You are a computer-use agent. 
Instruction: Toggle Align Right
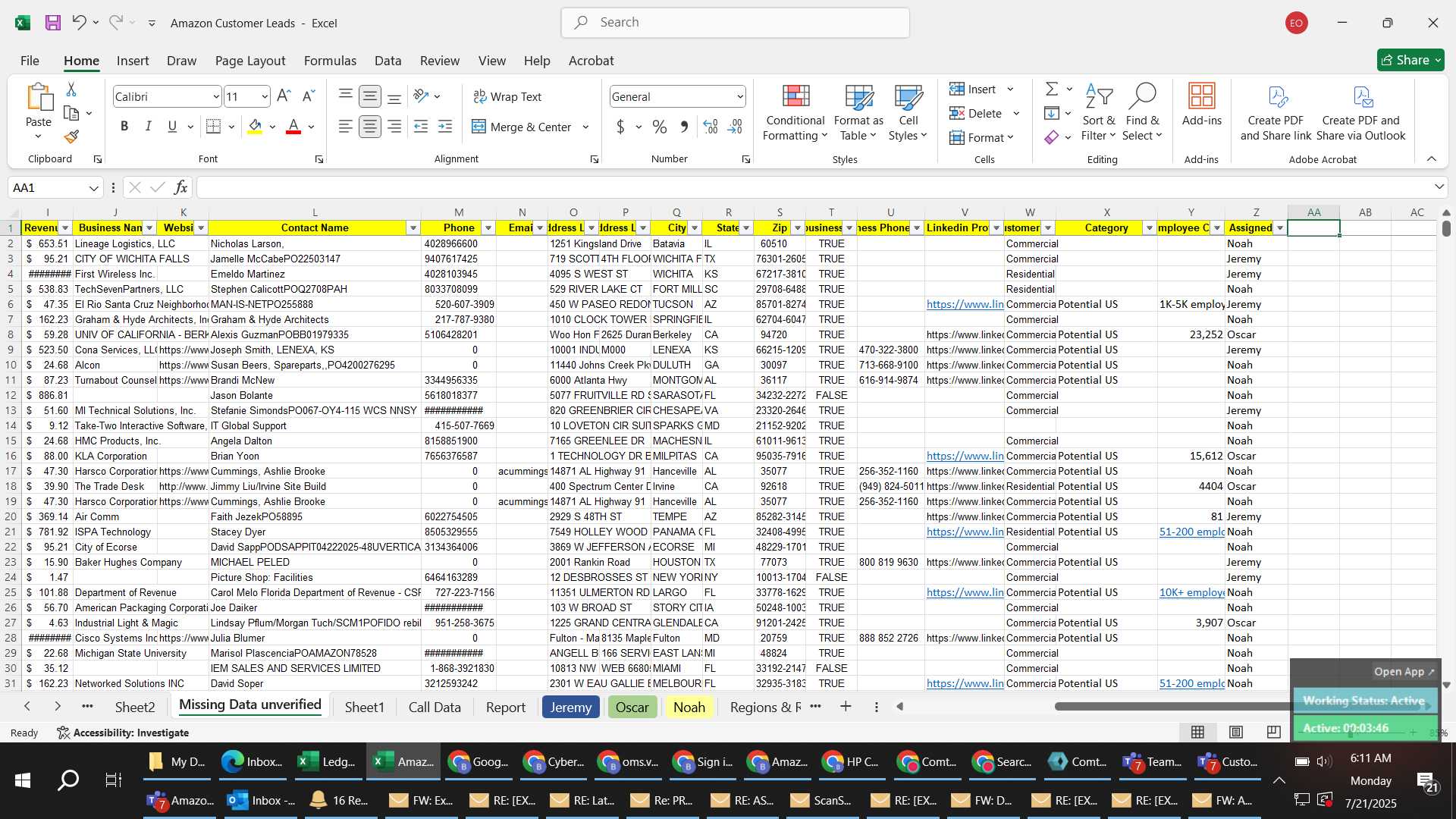pos(394,127)
